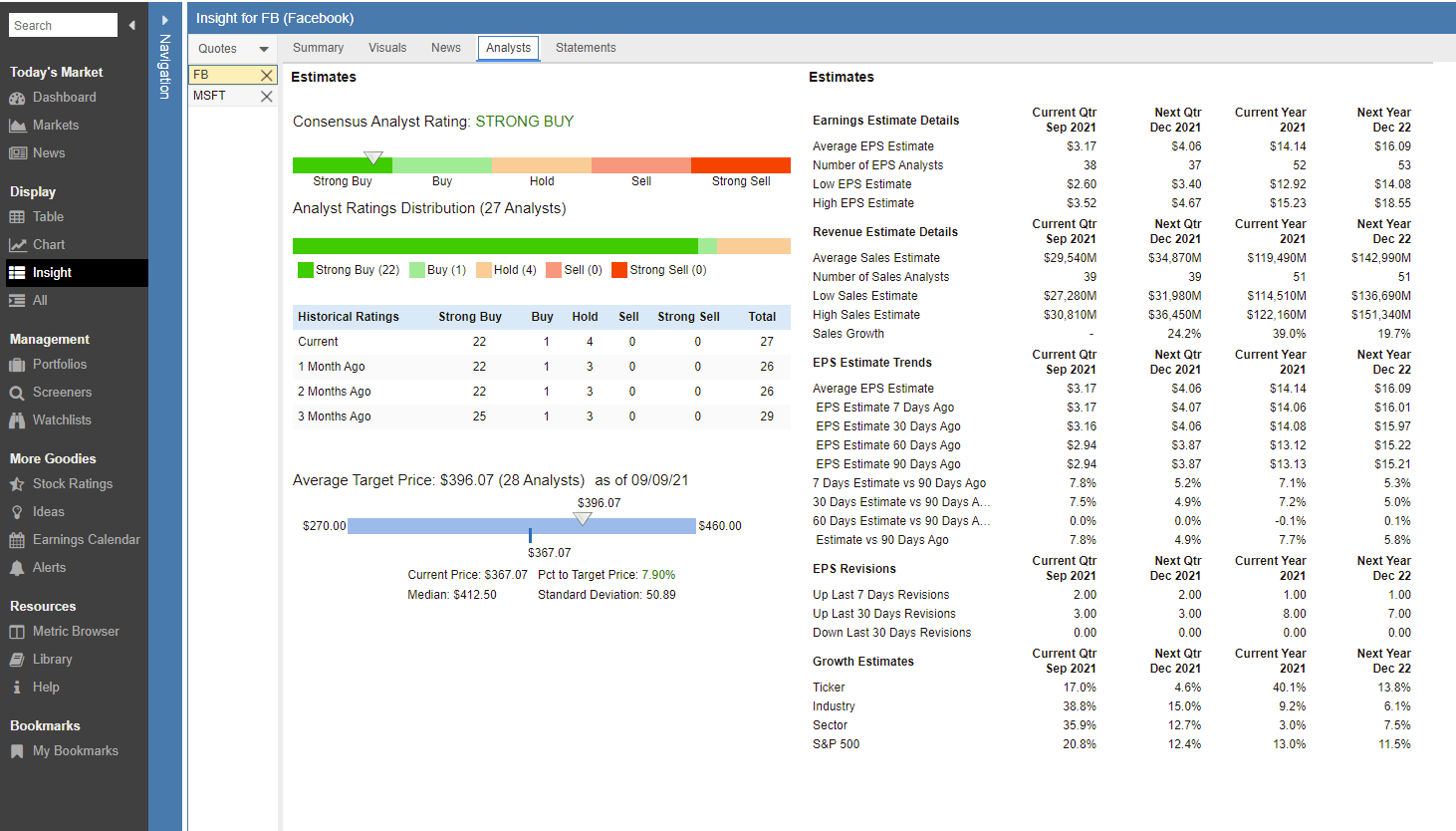Click the Markets chart icon
The width and height of the screenshot is (1456, 831).
[17, 126]
